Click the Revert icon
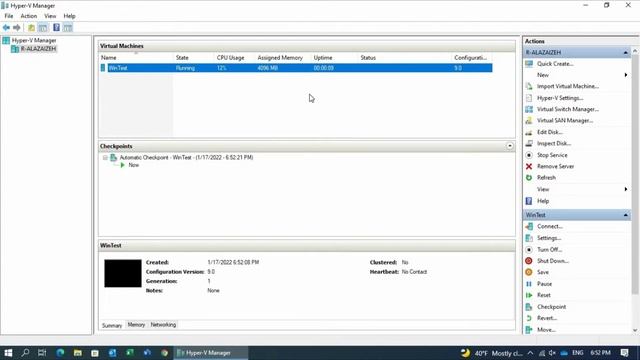Viewport: 640px width, 360px height. 529,318
